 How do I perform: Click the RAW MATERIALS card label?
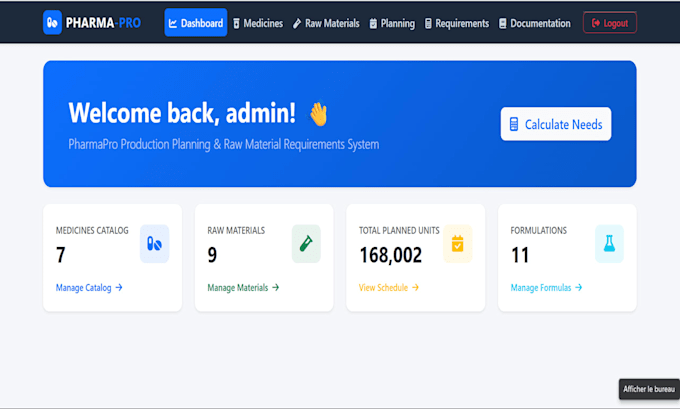(x=236, y=231)
